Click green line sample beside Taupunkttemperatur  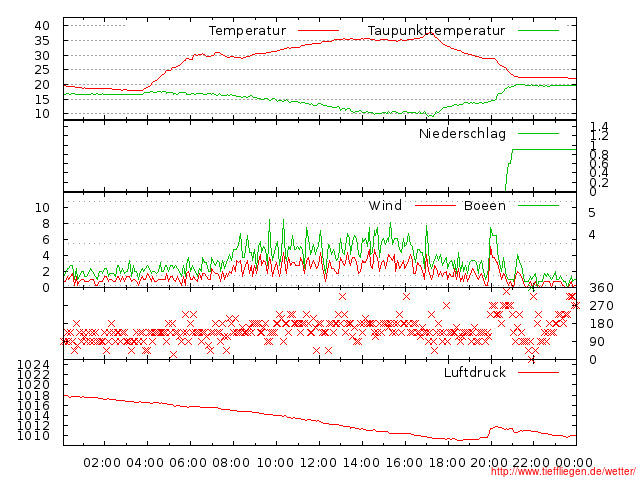click(538, 31)
